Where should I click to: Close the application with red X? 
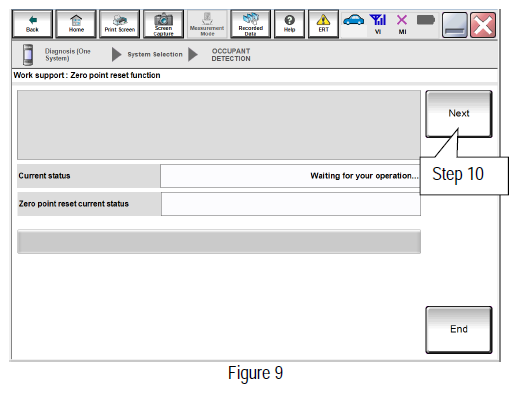[x=483, y=25]
